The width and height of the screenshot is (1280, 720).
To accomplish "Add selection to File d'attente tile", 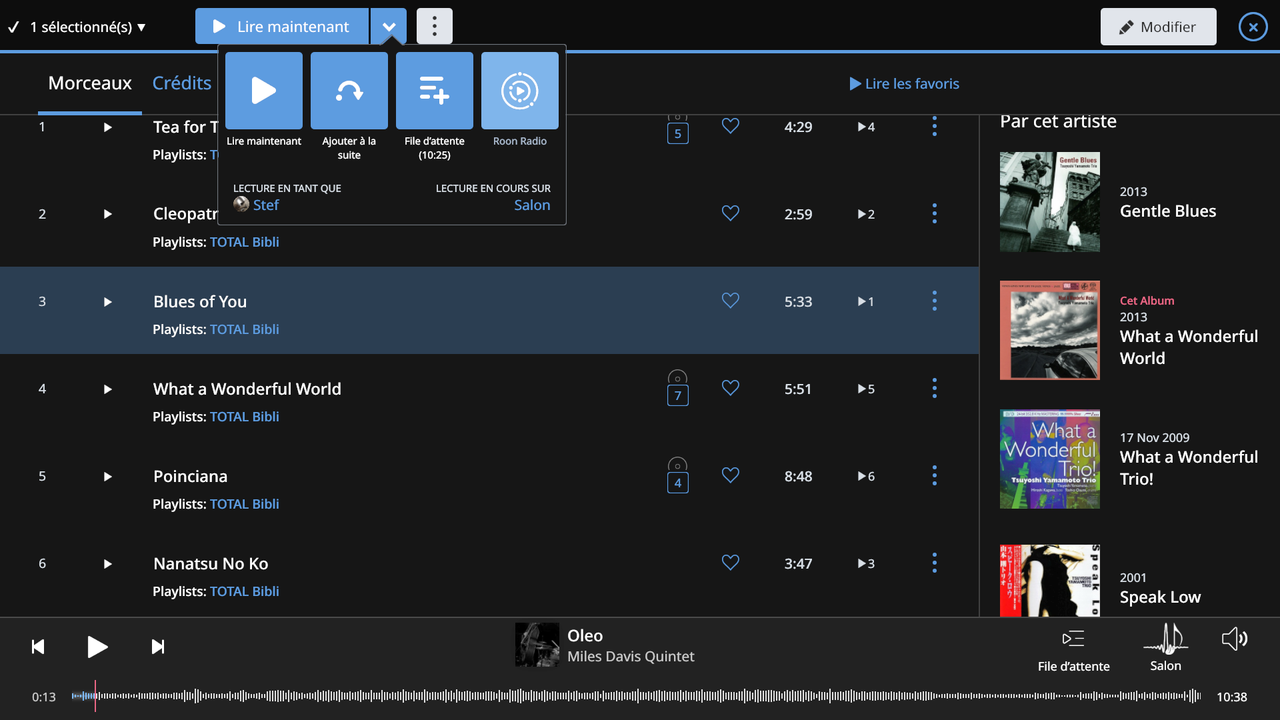I will tap(435, 91).
